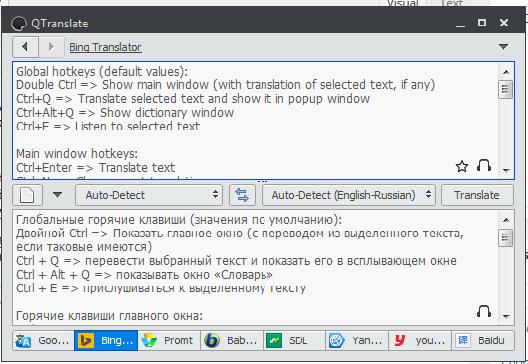The height and width of the screenshot is (364, 528).
Task: Click the Translate button
Action: click(477, 195)
